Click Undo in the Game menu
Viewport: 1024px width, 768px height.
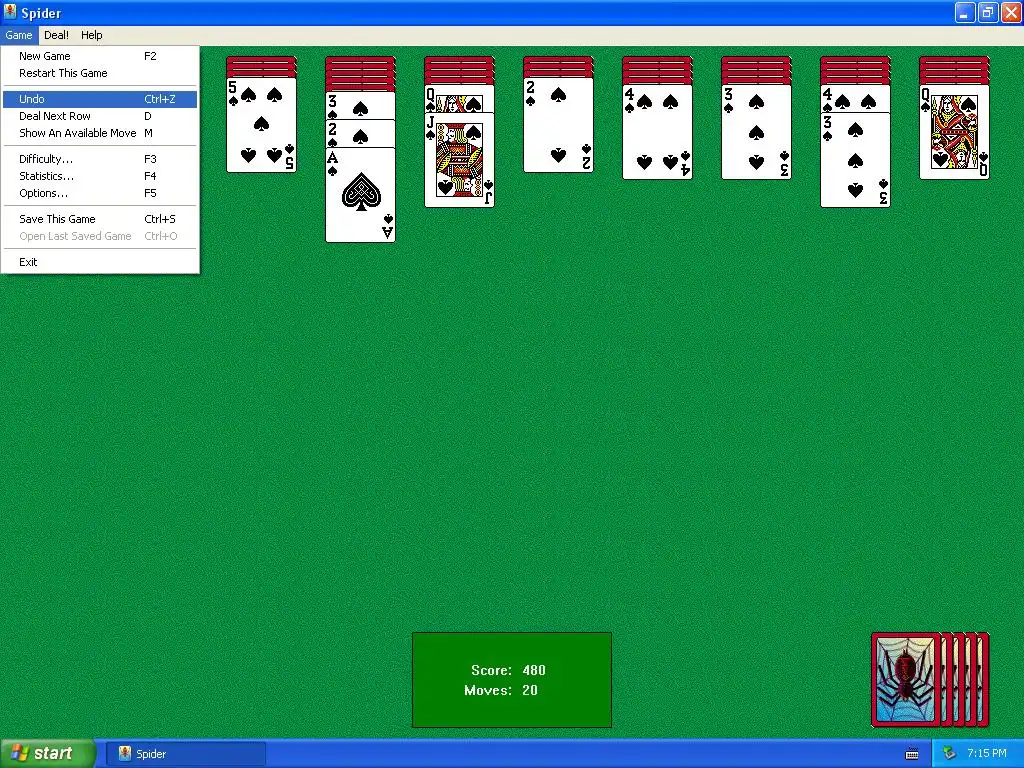pos(99,99)
